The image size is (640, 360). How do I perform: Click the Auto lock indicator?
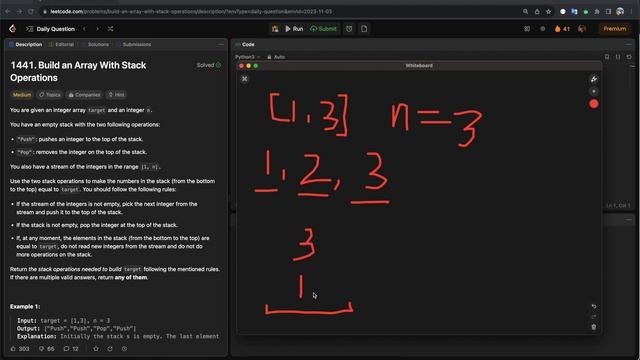276,57
